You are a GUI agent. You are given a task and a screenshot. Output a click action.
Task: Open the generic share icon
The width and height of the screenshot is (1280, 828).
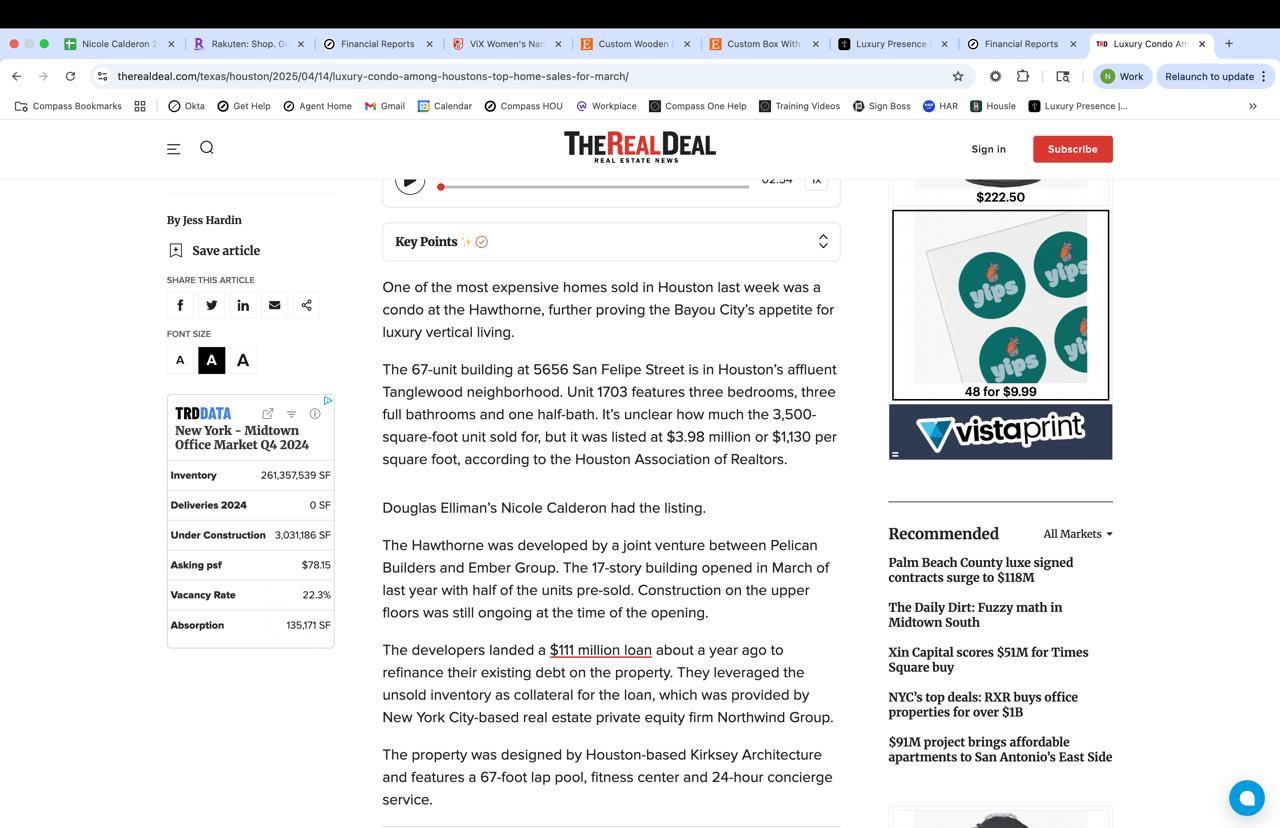click(x=307, y=305)
